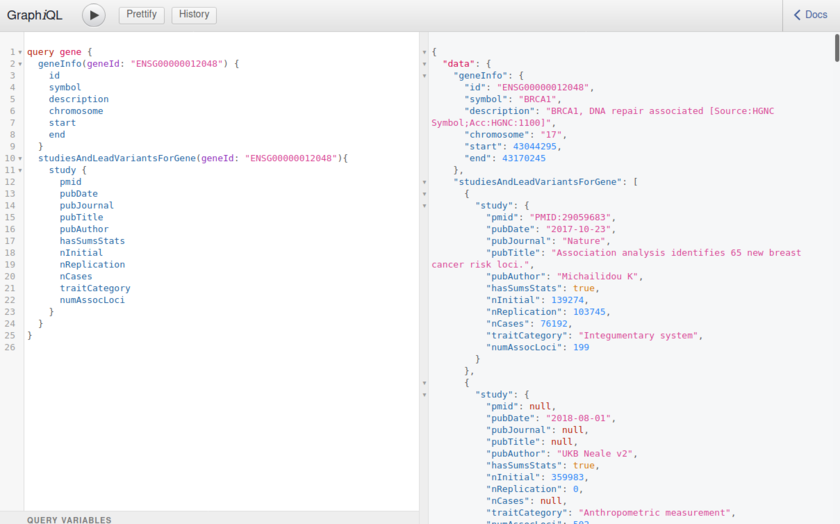Viewport: 840px width, 524px height.
Task: Click 'nReplication' field in query editor
Action: pyautogui.click(x=92, y=265)
